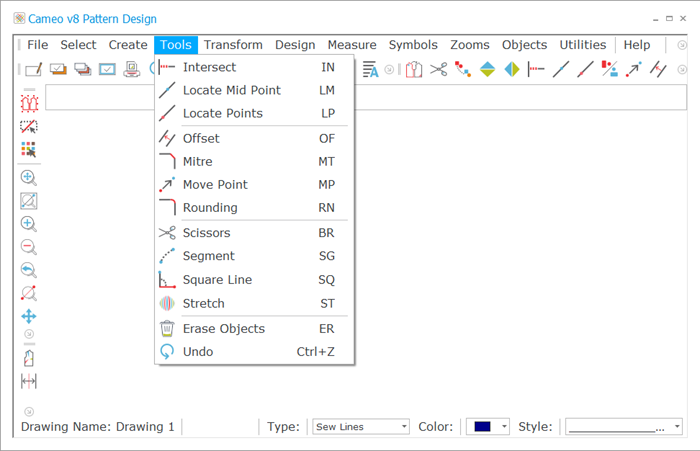Viewport: 700px width, 451px height.
Task: Click the horizontal measure width sidebar icon
Action: pyautogui.click(x=29, y=381)
